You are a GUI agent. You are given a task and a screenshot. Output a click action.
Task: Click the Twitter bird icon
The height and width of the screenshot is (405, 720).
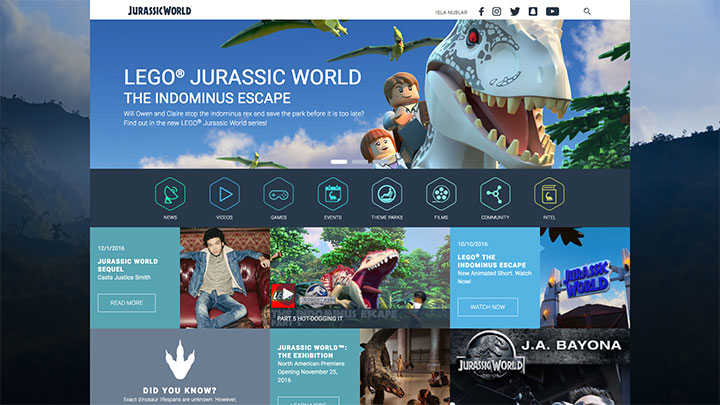coord(515,11)
